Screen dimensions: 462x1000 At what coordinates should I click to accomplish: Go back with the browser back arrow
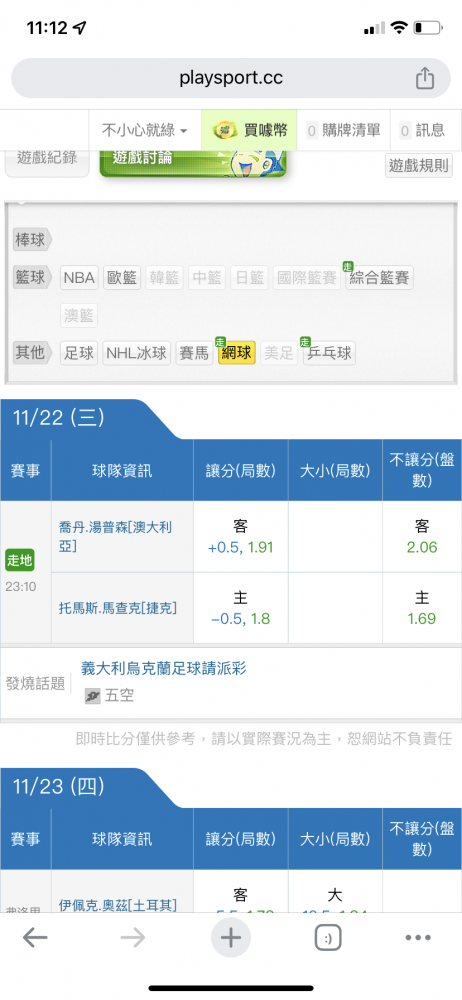35,938
